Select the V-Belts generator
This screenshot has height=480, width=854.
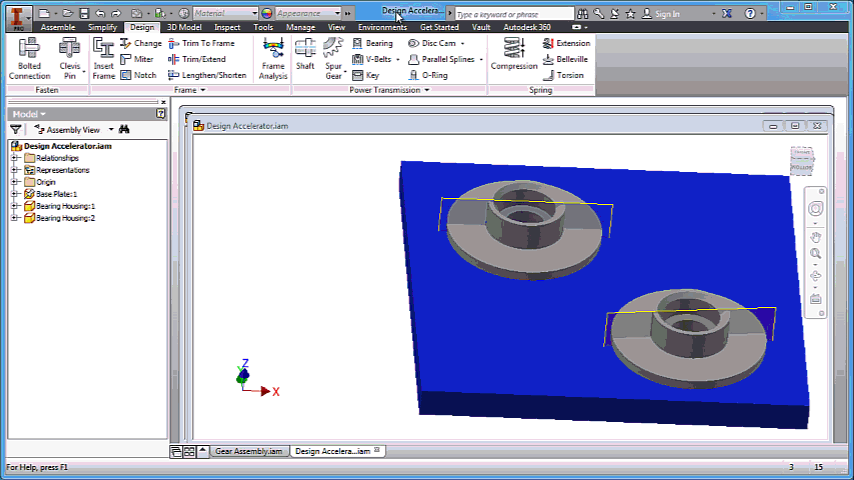pos(372,59)
